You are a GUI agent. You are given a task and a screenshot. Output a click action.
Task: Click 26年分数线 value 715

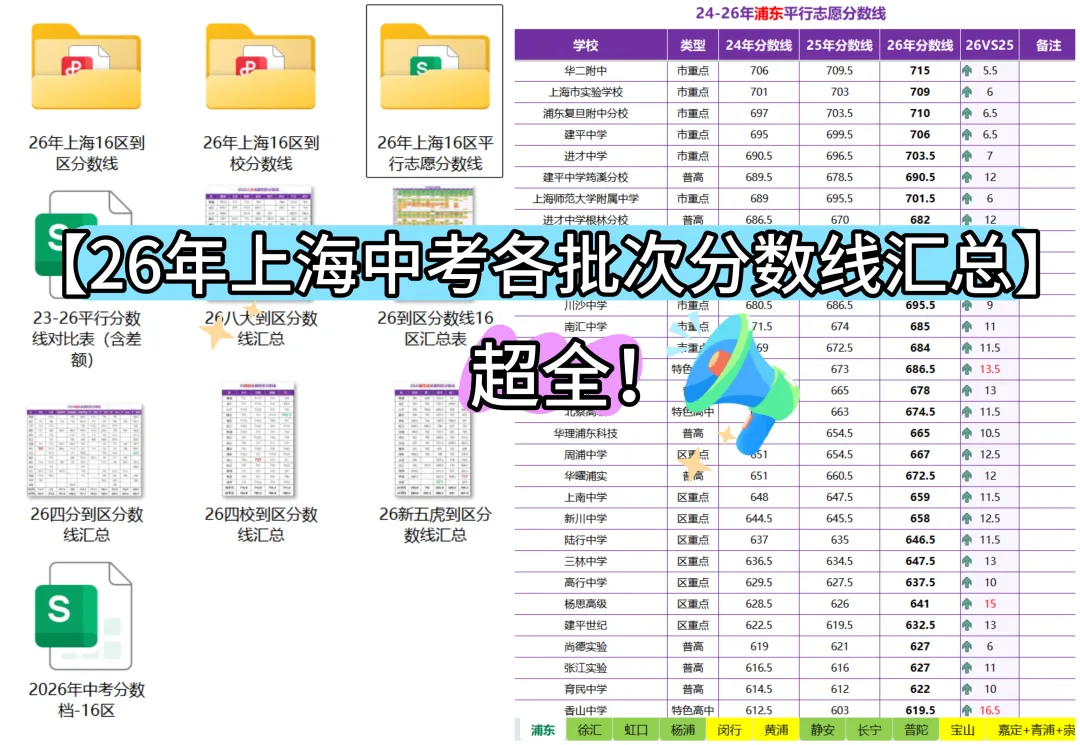point(920,70)
